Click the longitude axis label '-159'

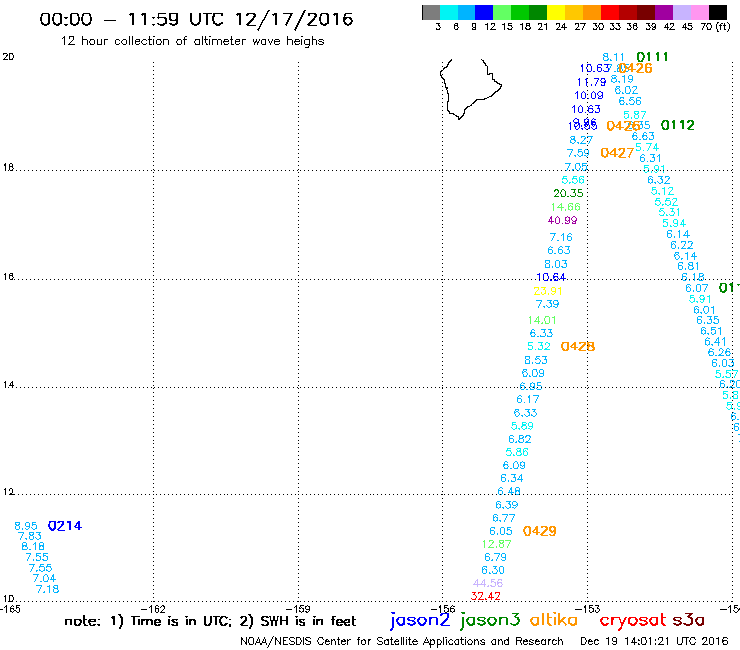(300, 609)
